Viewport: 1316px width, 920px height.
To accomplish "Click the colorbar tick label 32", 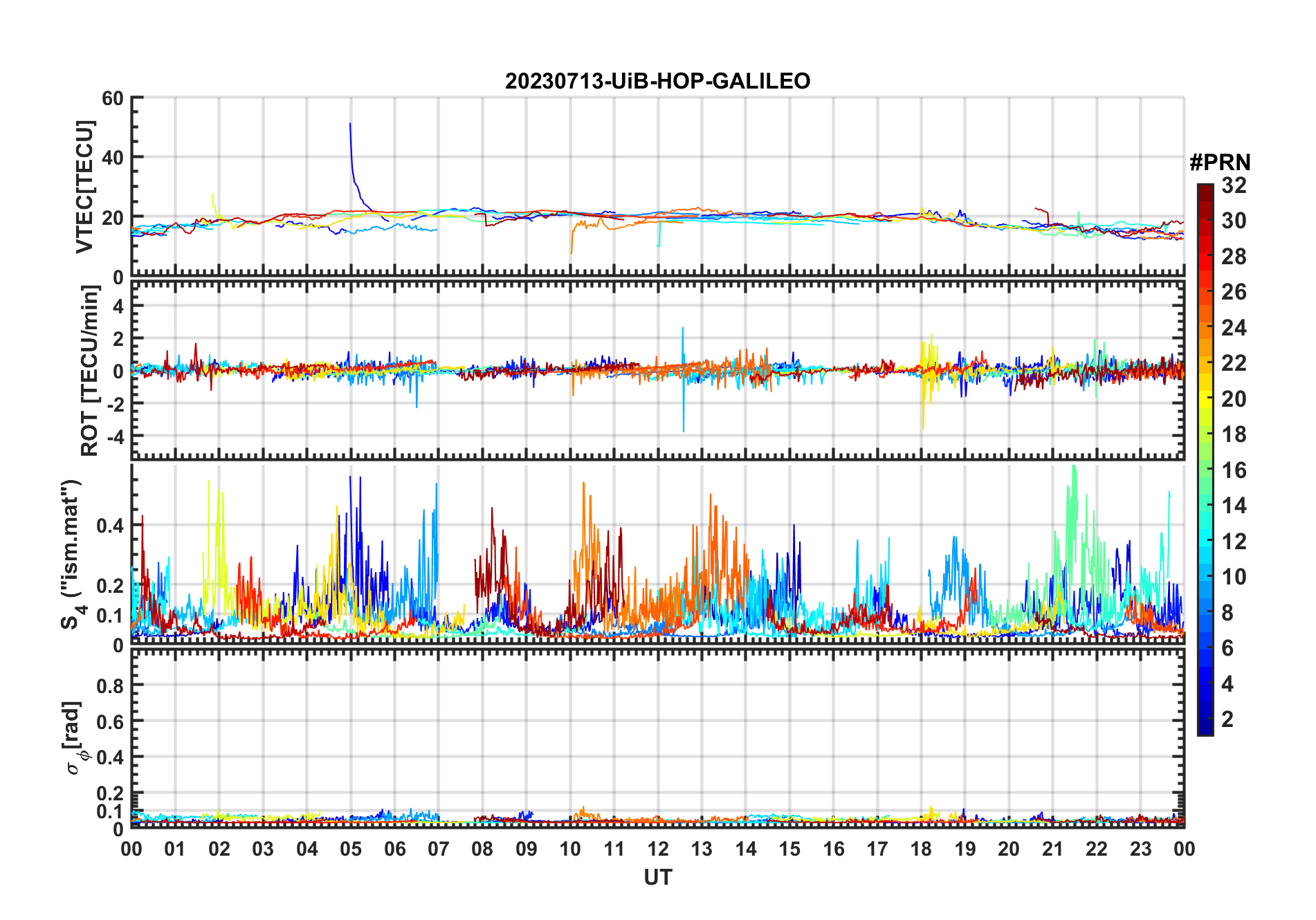I will tap(1234, 185).
